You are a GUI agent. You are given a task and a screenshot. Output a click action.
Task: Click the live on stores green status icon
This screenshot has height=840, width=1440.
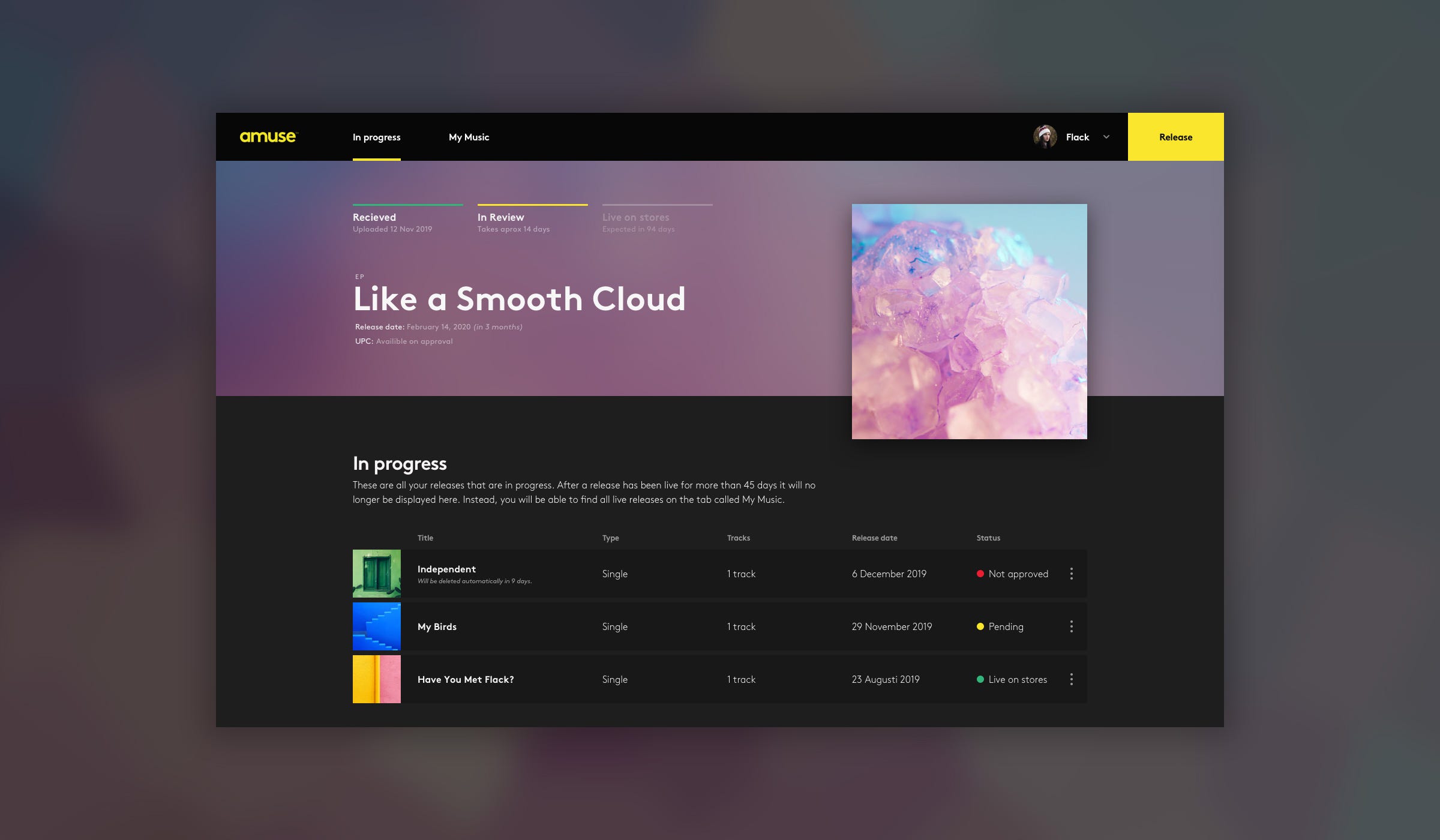[979, 680]
